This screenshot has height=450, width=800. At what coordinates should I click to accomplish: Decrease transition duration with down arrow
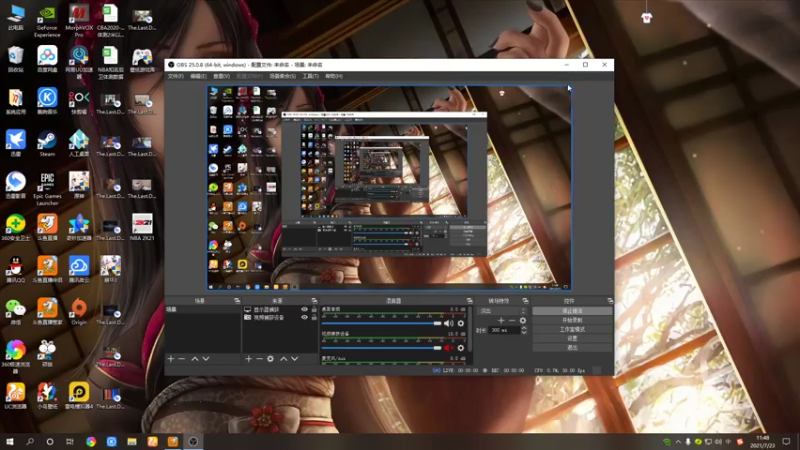point(523,333)
